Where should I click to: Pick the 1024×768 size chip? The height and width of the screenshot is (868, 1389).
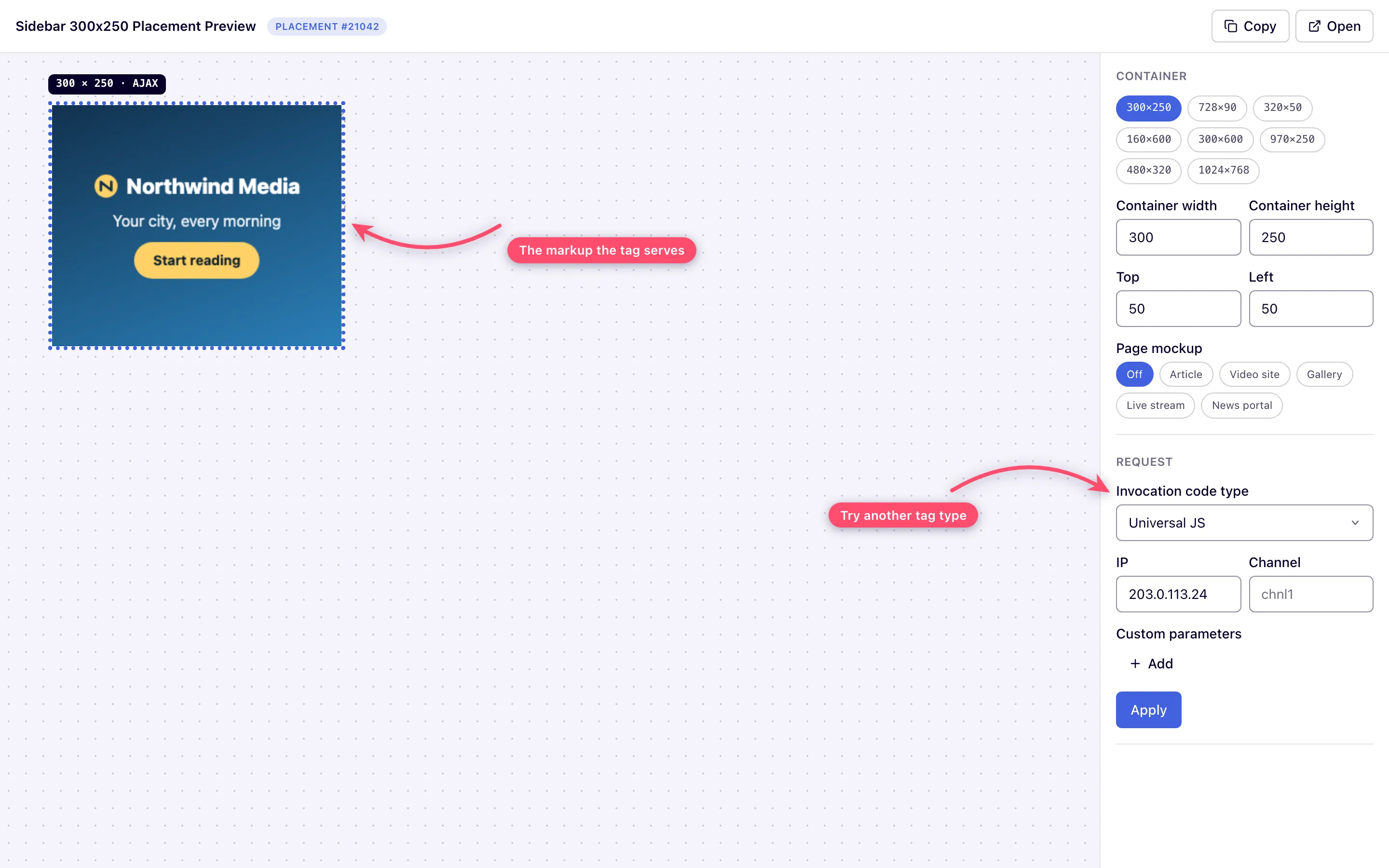(x=1223, y=171)
